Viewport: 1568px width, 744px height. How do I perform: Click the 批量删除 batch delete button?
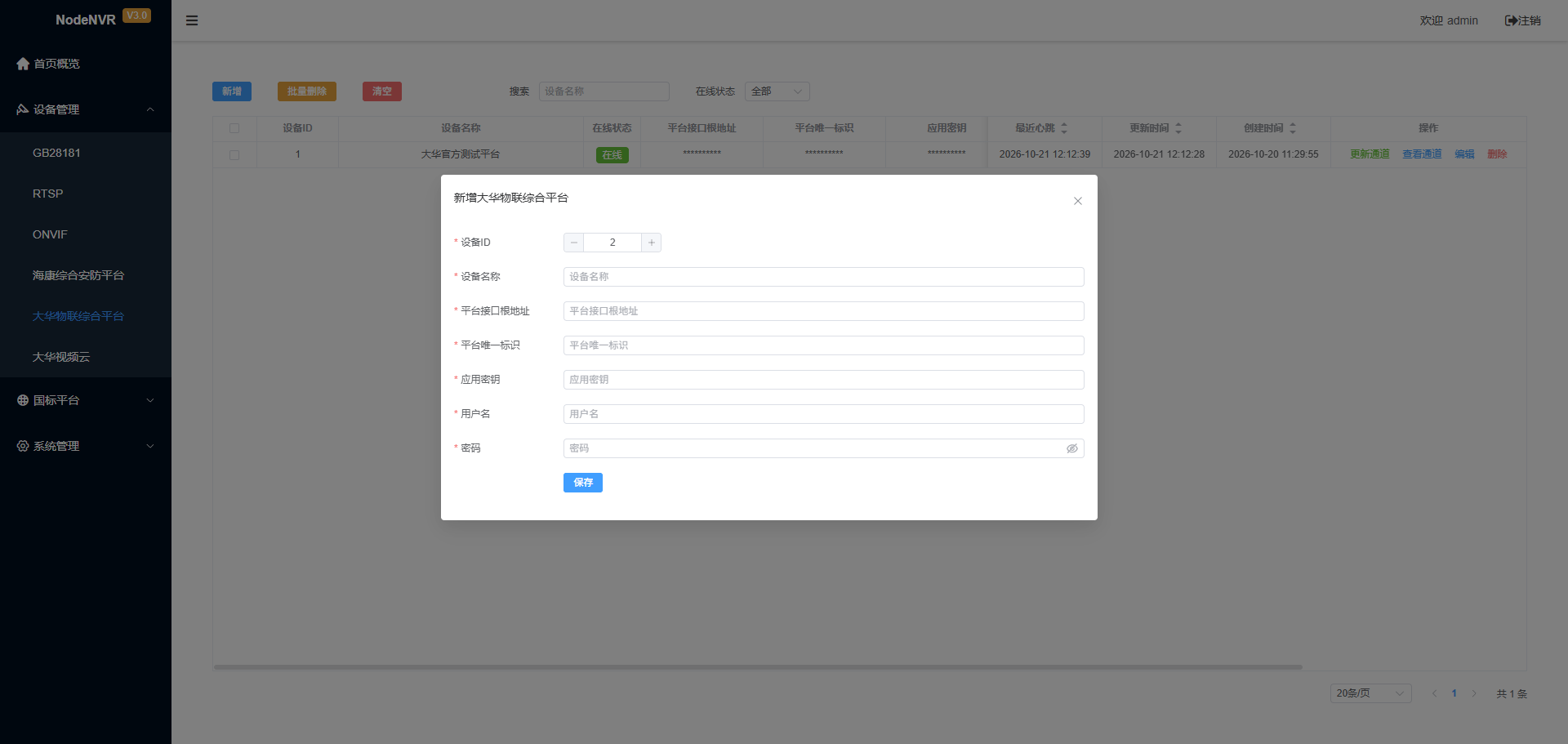click(307, 91)
